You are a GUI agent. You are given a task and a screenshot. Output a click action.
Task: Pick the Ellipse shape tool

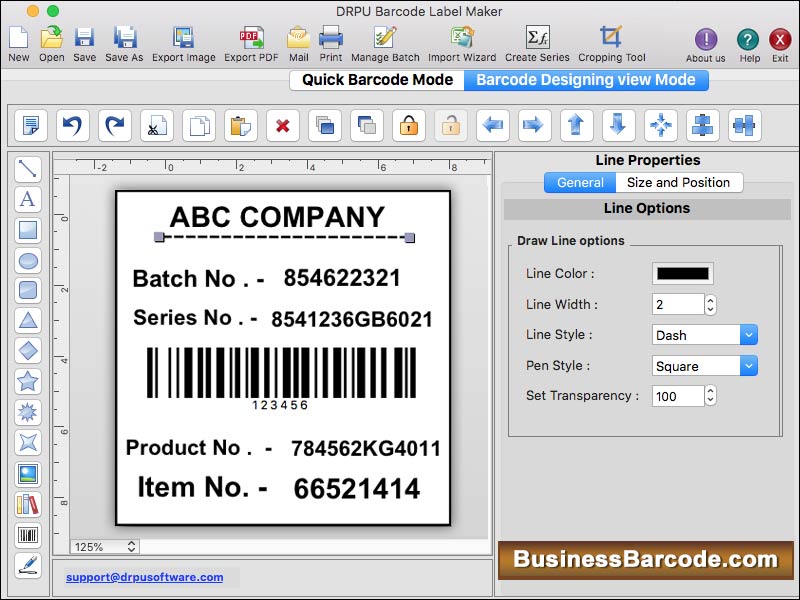(28, 261)
